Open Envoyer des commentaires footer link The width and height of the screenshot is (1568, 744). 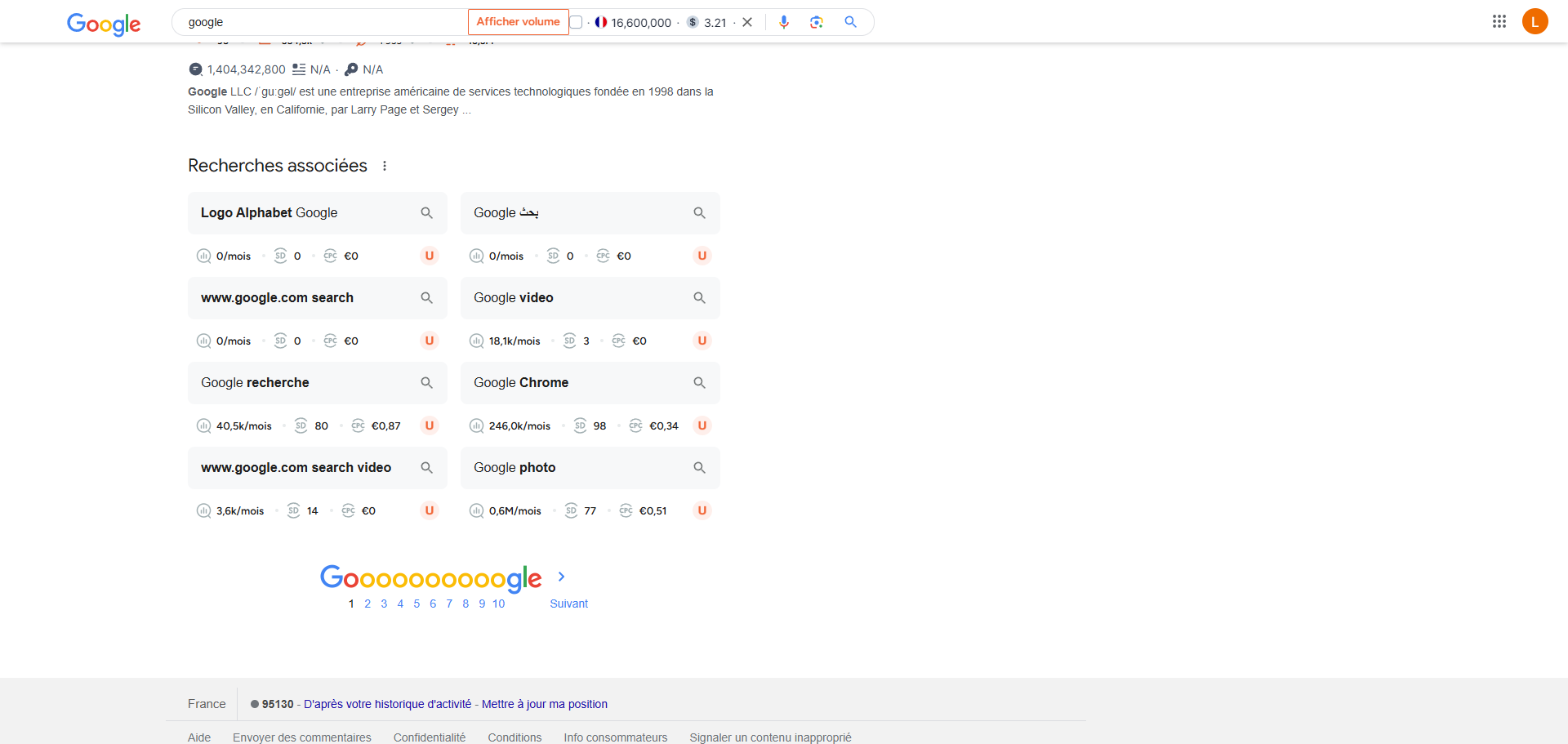click(x=302, y=737)
